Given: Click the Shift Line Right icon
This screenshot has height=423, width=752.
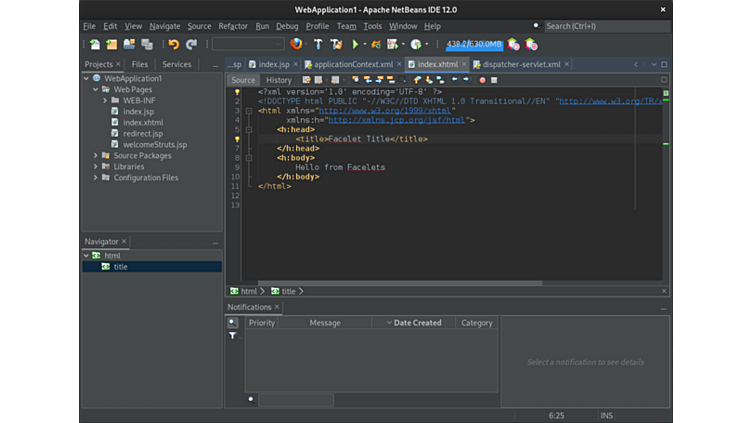Looking at the screenshot, I should pyautogui.click(x=466, y=80).
